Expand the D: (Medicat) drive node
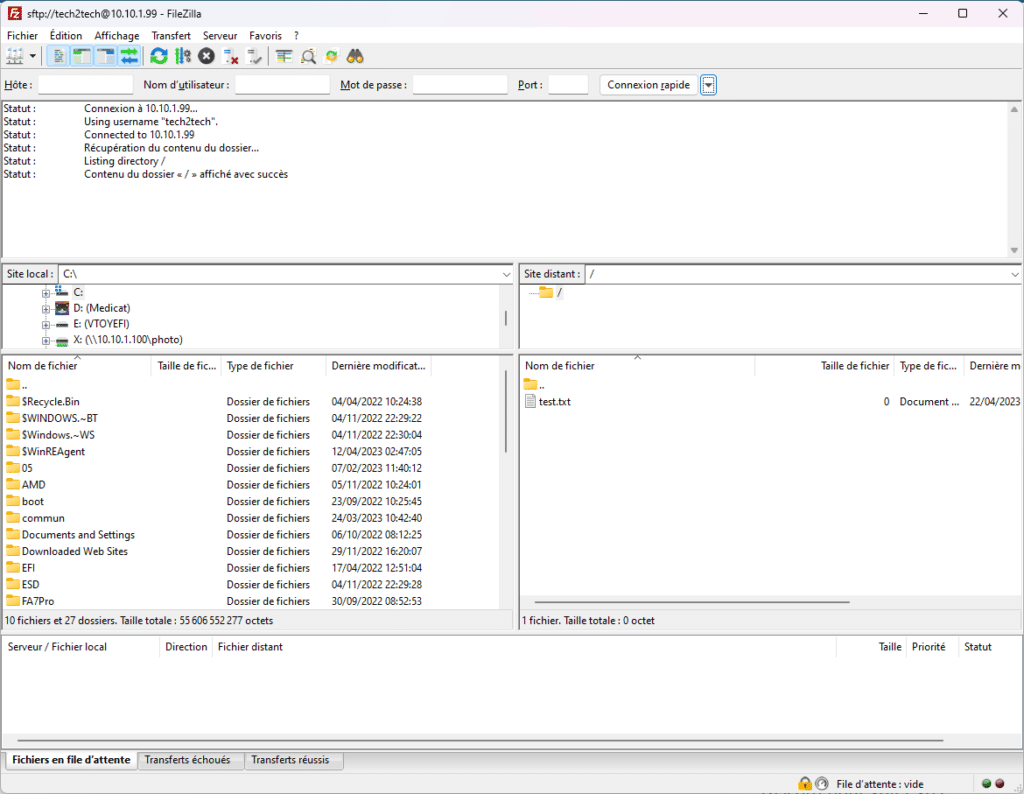Screen dimensions: 1024x794 coord(46,309)
